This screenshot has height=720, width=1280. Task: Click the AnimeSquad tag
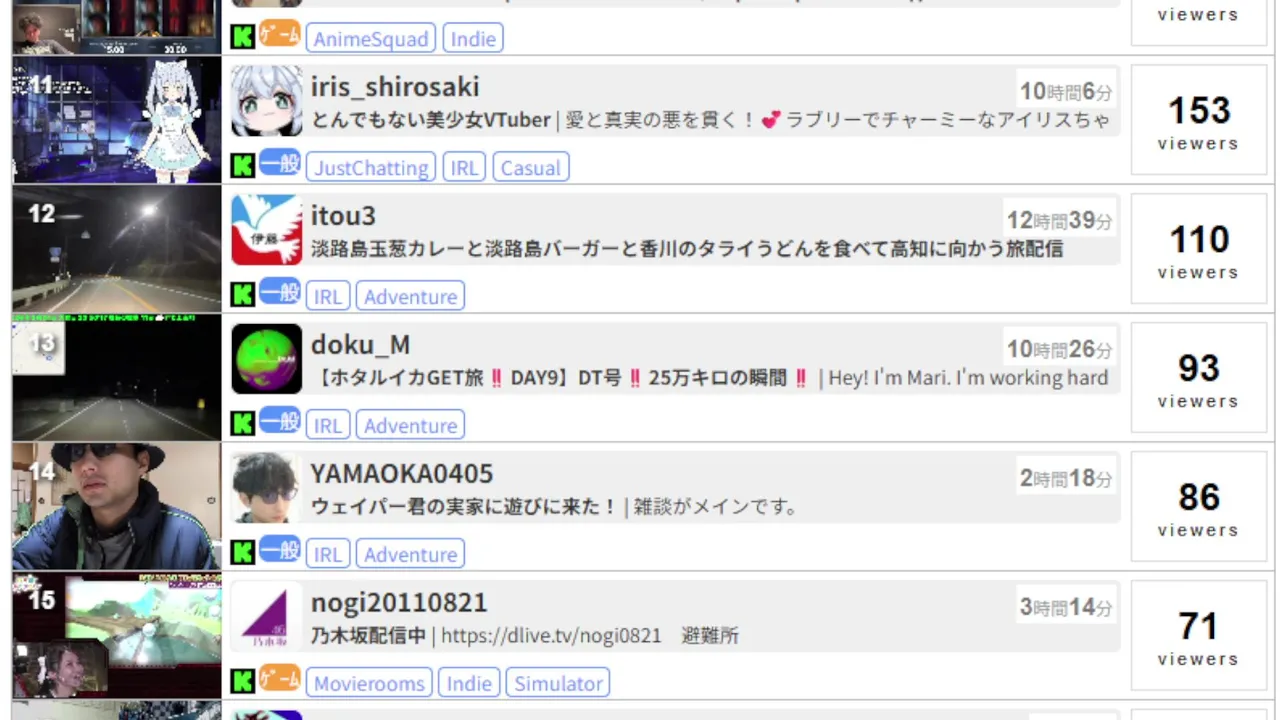(x=371, y=38)
